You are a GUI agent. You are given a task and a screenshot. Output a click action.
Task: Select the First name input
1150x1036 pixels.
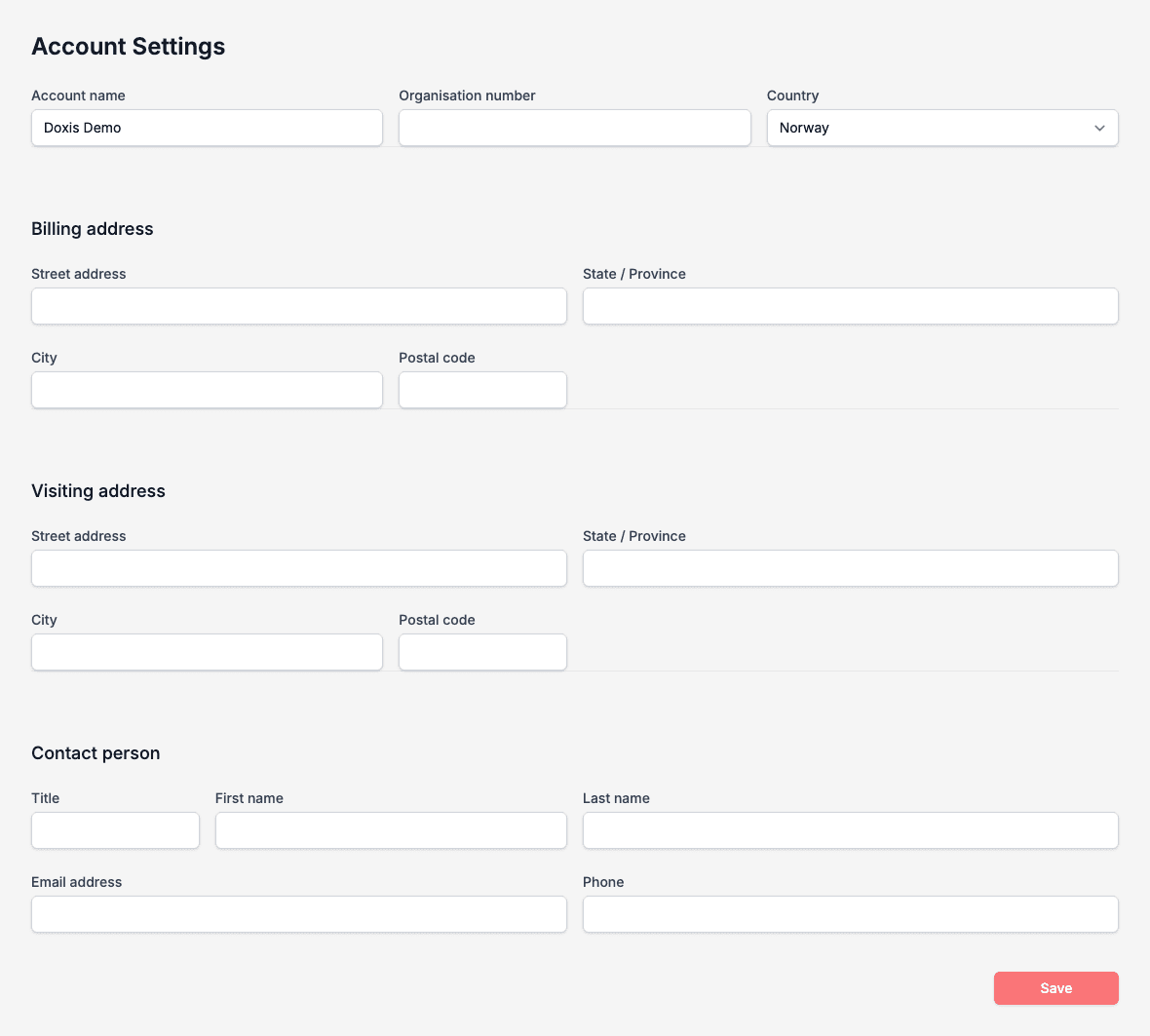click(391, 830)
